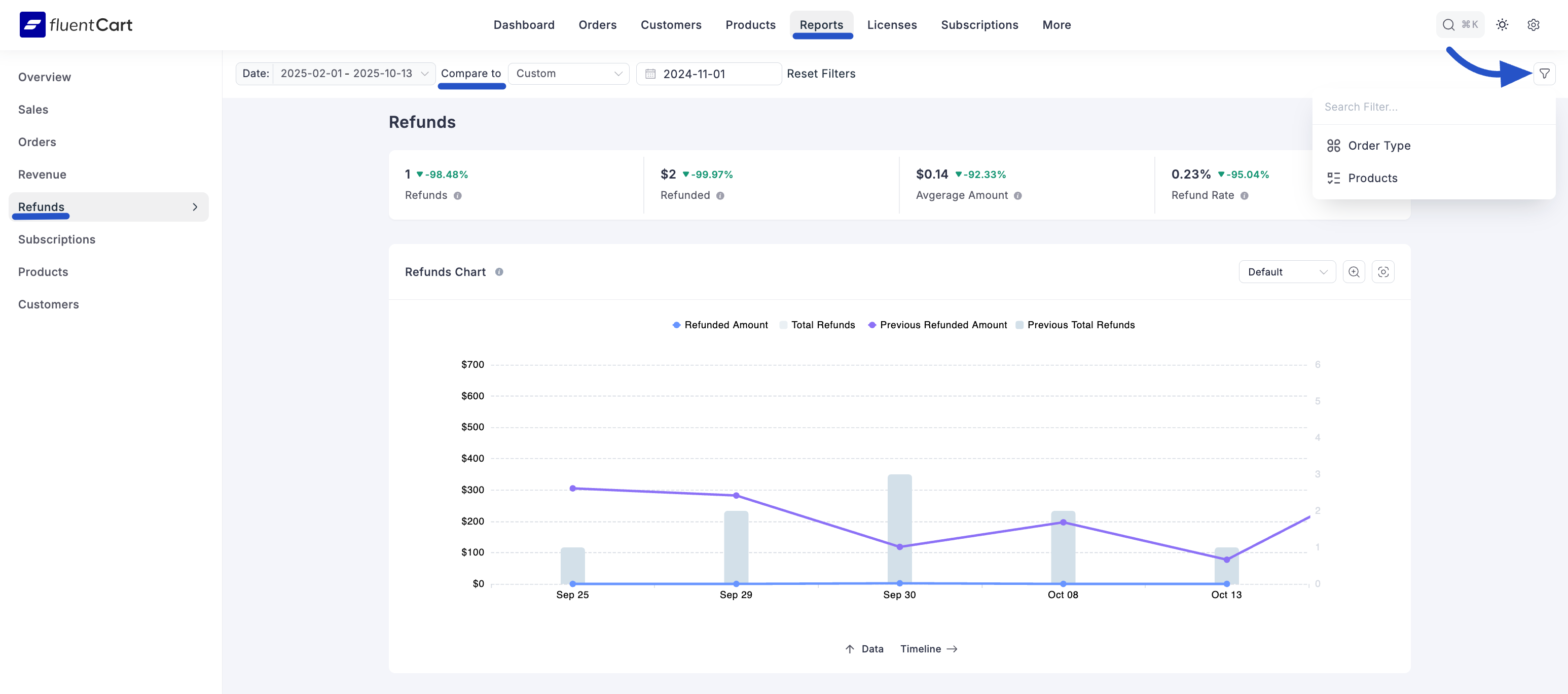Open the settings gear icon
Image resolution: width=1568 pixels, height=694 pixels.
(x=1534, y=24)
